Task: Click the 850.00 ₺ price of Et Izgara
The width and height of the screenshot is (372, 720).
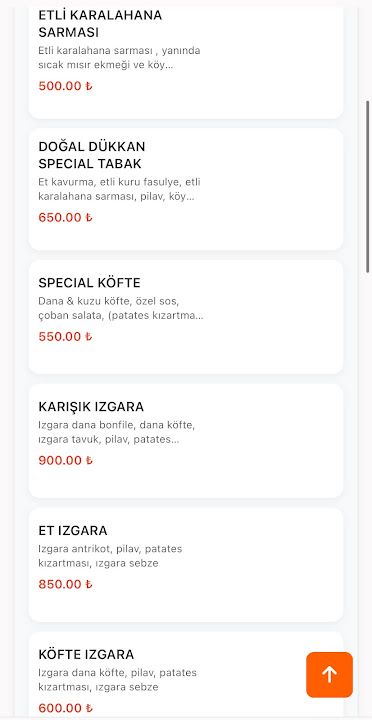Action: click(x=65, y=584)
